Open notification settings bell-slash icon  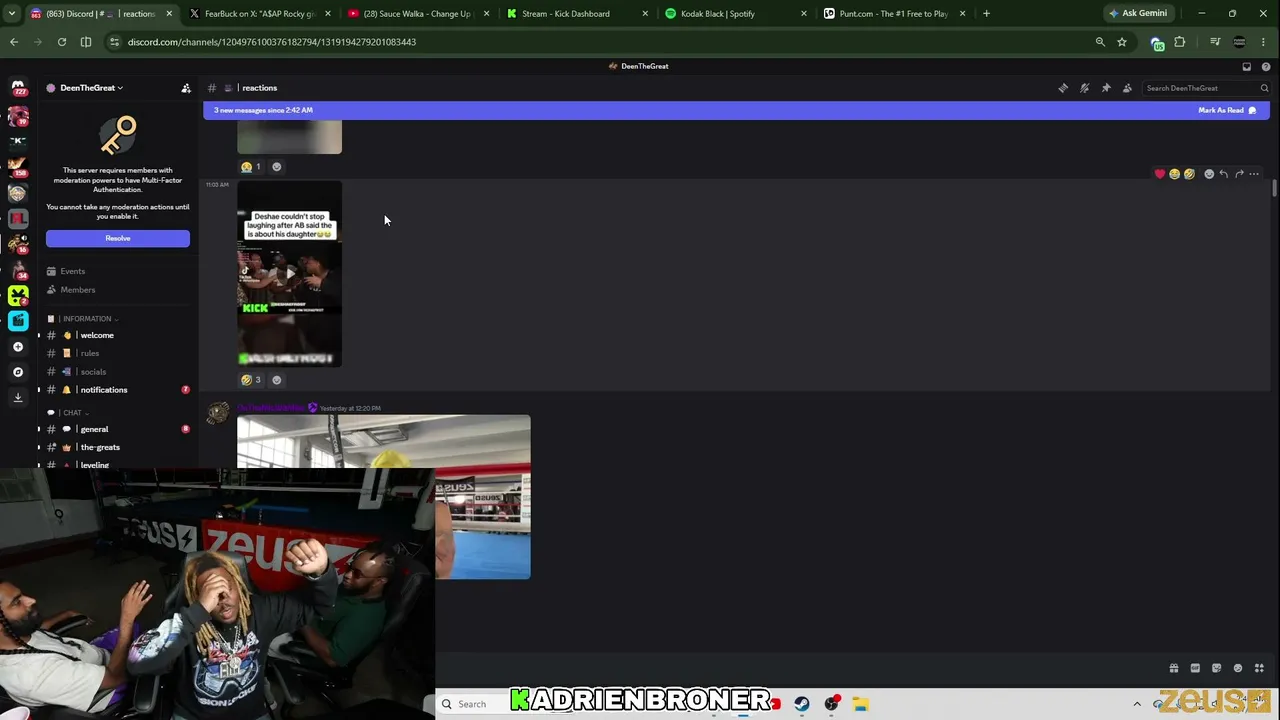point(1084,88)
